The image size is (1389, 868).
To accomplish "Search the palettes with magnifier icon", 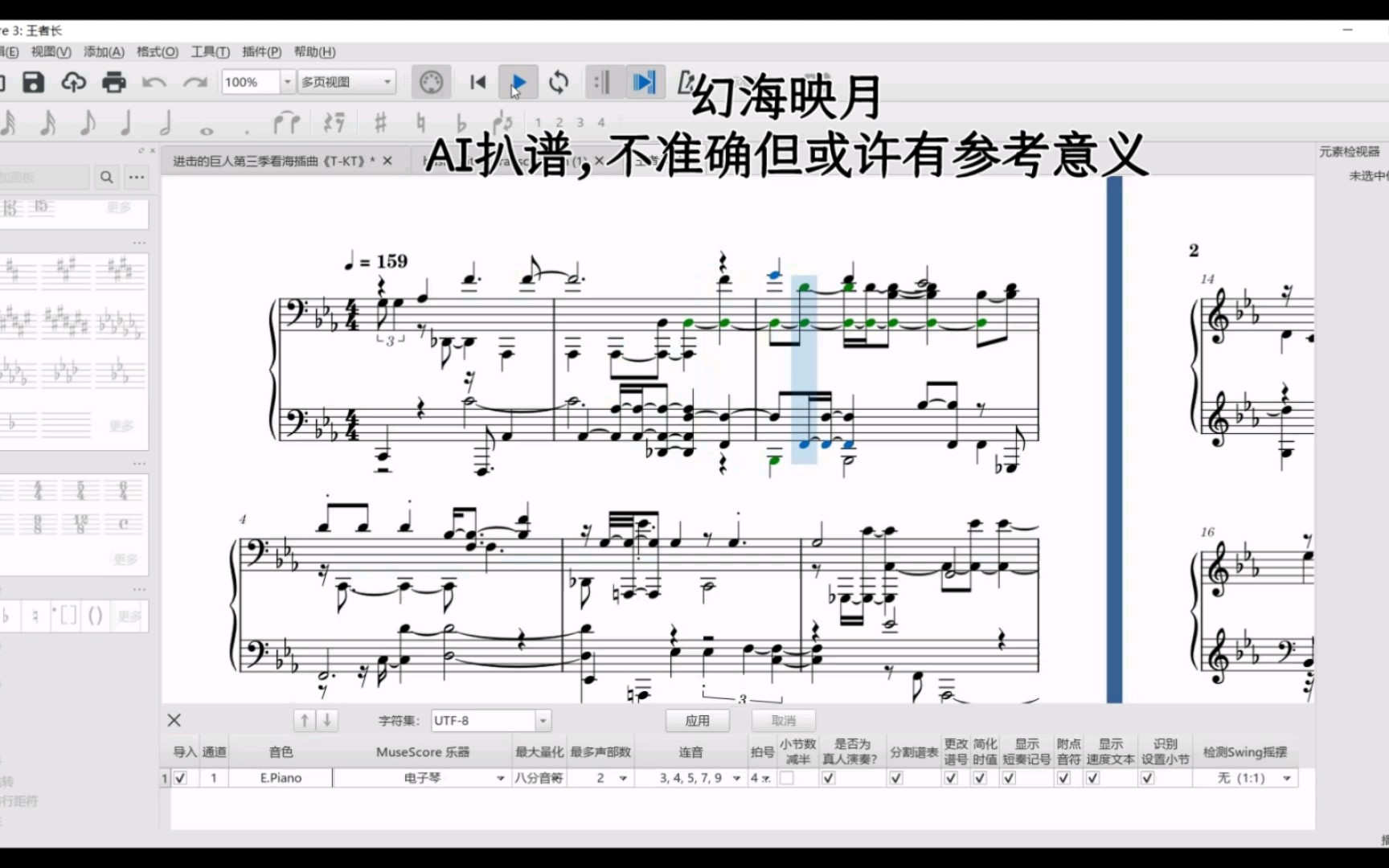I will click(107, 178).
